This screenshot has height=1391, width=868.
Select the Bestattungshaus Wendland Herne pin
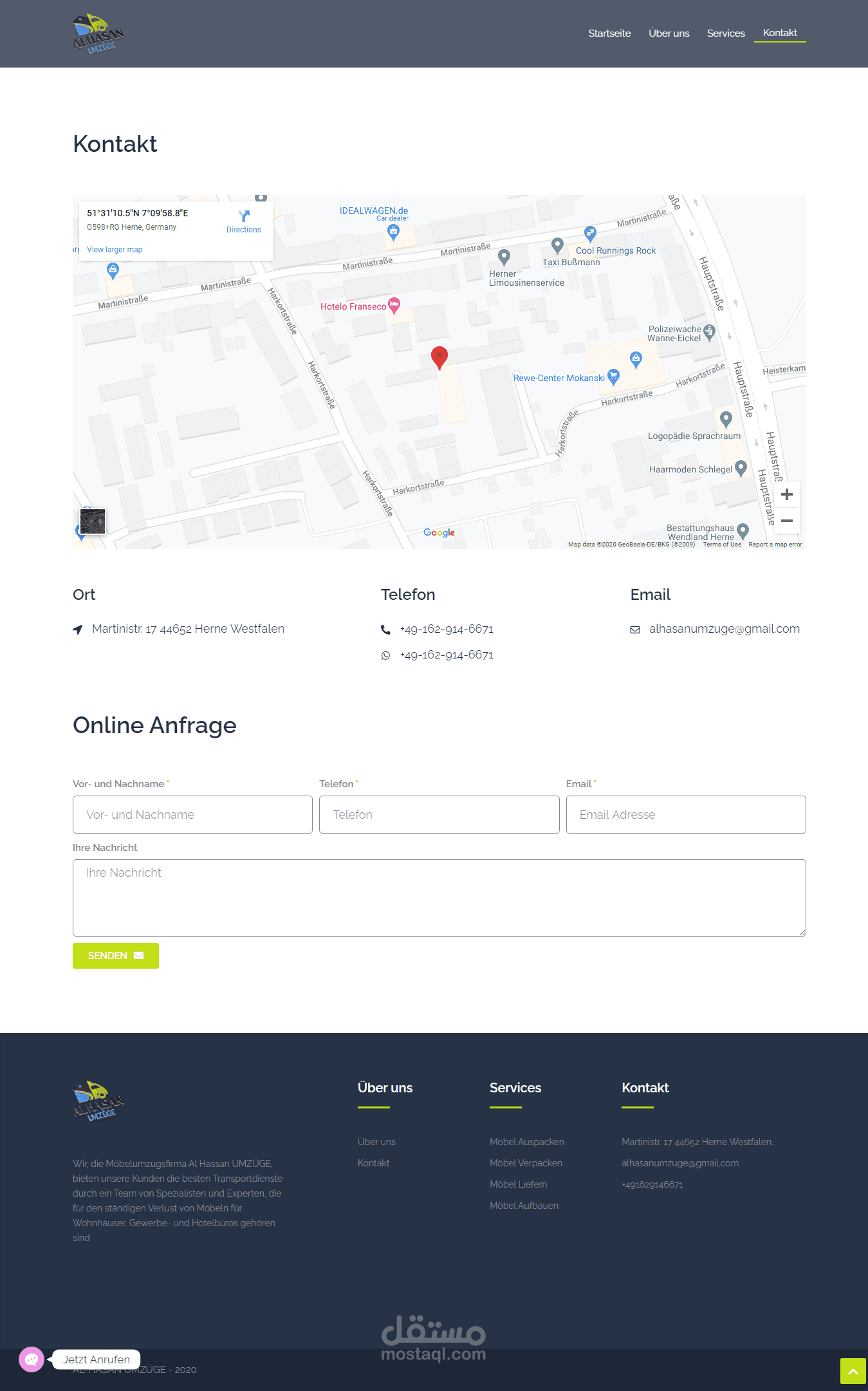(x=743, y=531)
